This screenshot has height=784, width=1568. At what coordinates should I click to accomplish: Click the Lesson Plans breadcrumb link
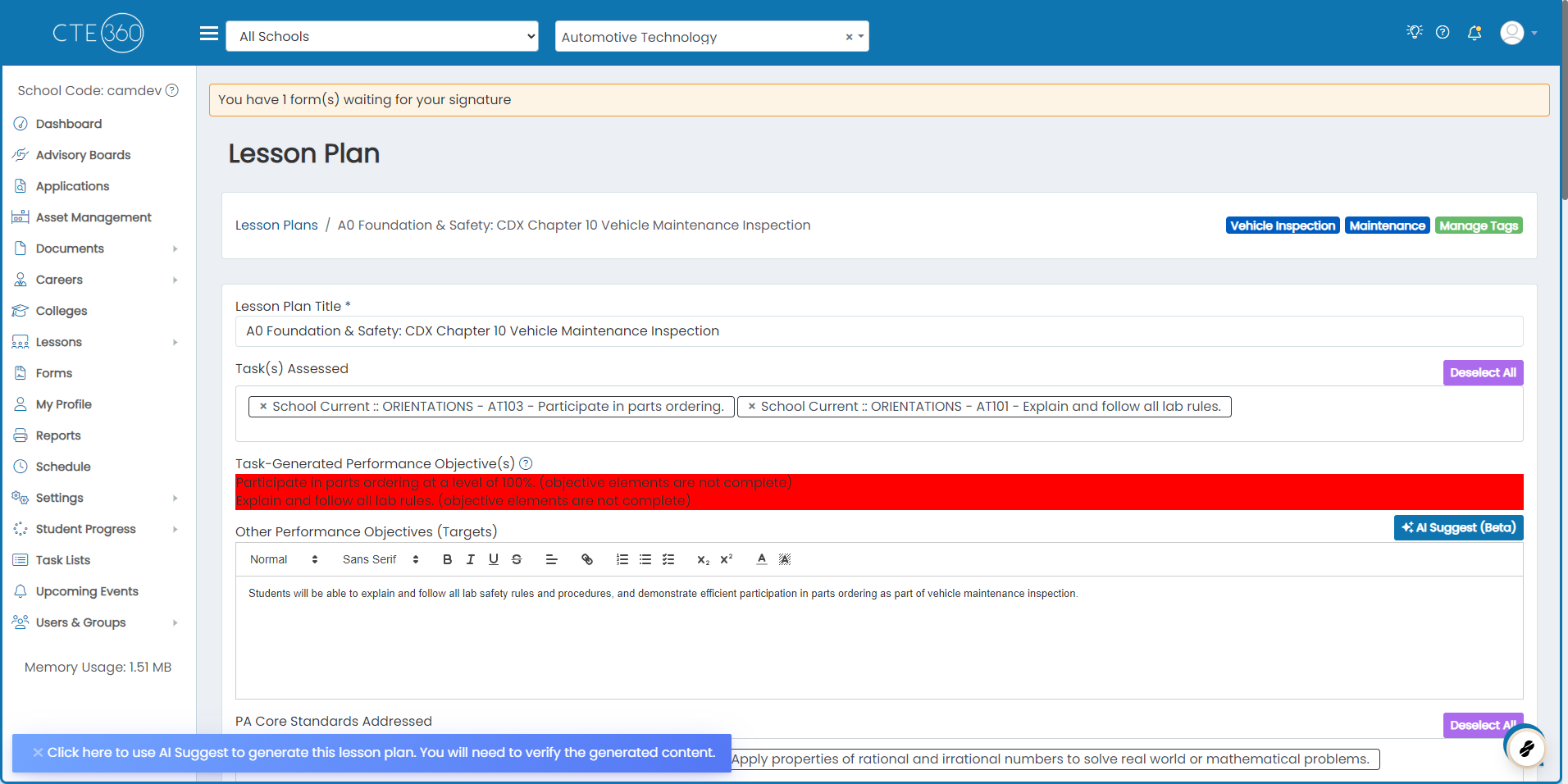pyautogui.click(x=276, y=225)
